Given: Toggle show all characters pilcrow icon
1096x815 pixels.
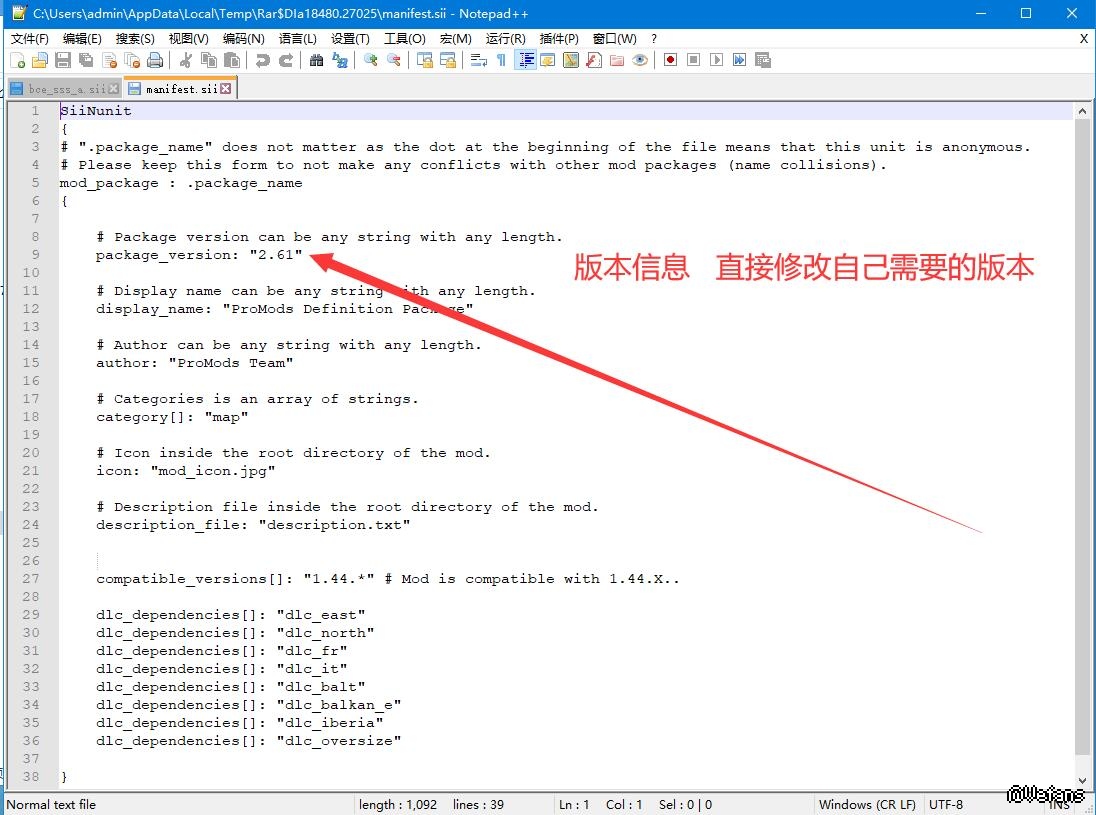Looking at the screenshot, I should pos(501,60).
